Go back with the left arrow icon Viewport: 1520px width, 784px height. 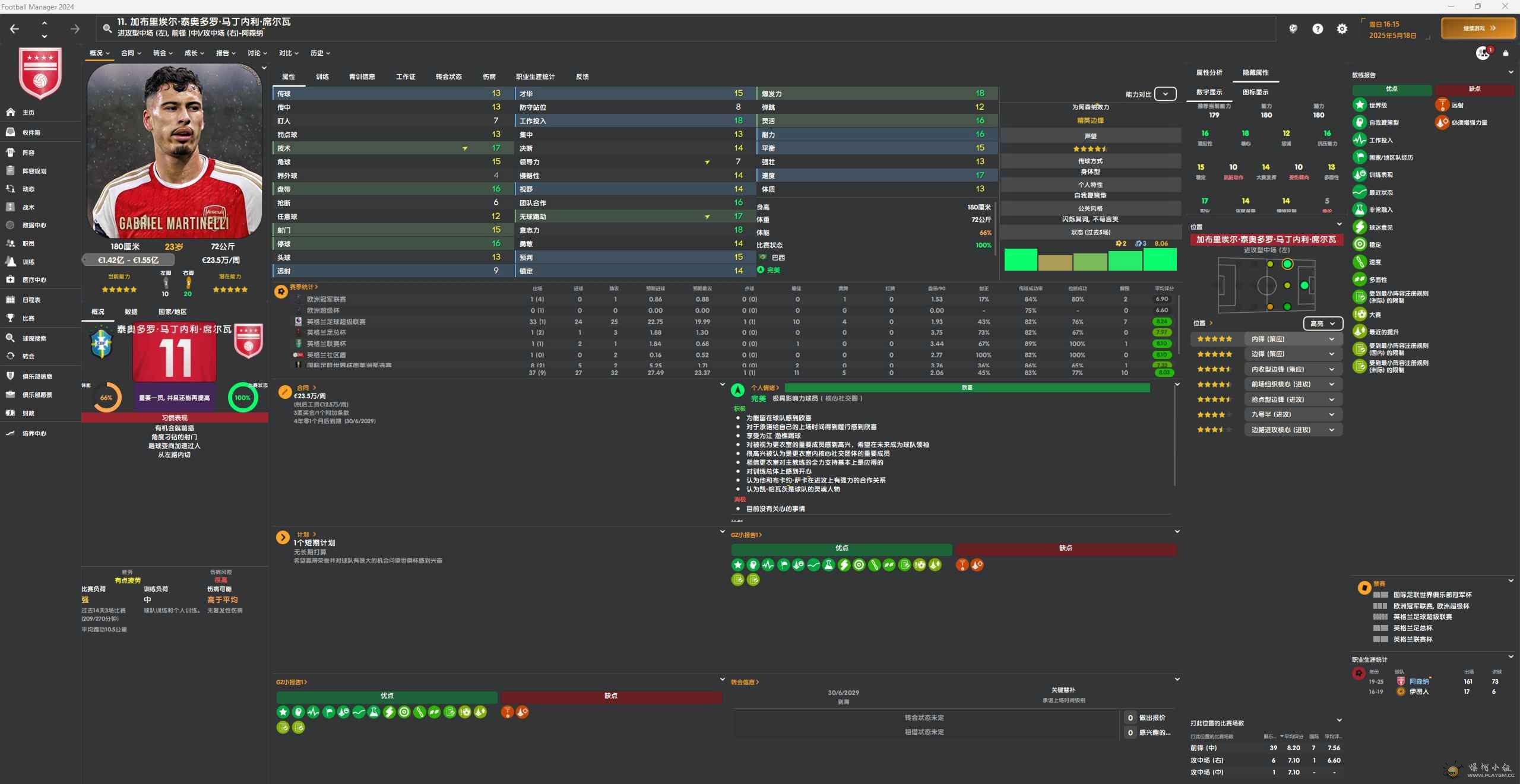pyautogui.click(x=15, y=28)
